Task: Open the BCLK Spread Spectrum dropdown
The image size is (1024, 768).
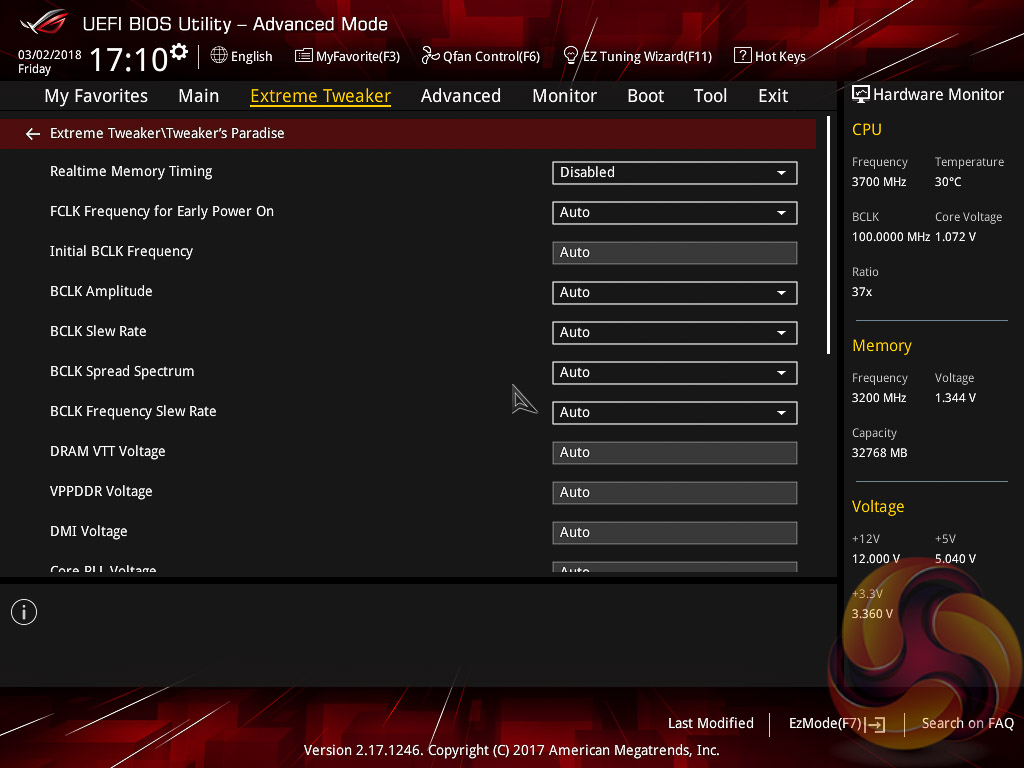Action: coord(675,372)
